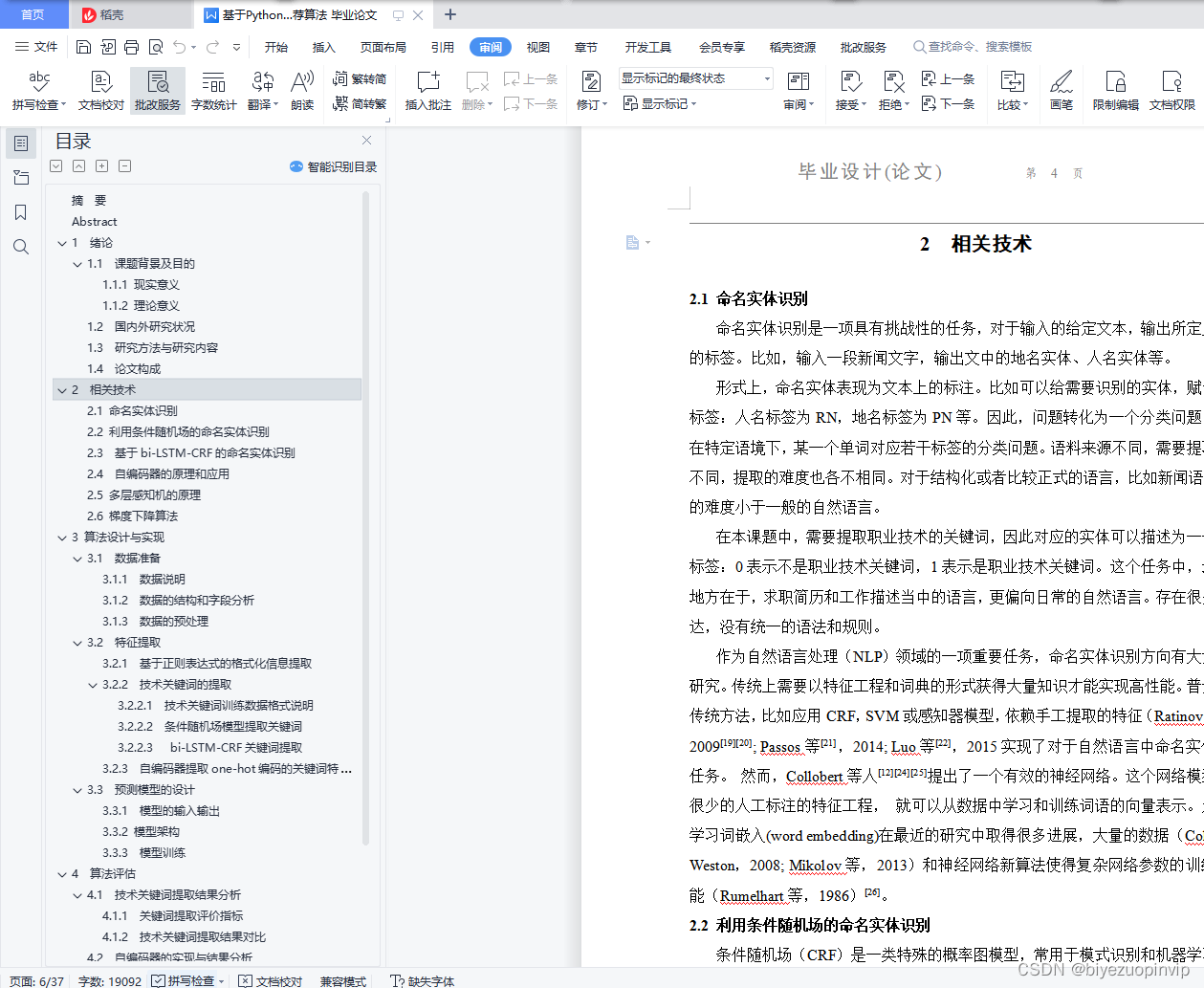Collapse the 3.2.2 技术关键词的提取 node
Screen dimensions: 1204x988
click(x=93, y=685)
